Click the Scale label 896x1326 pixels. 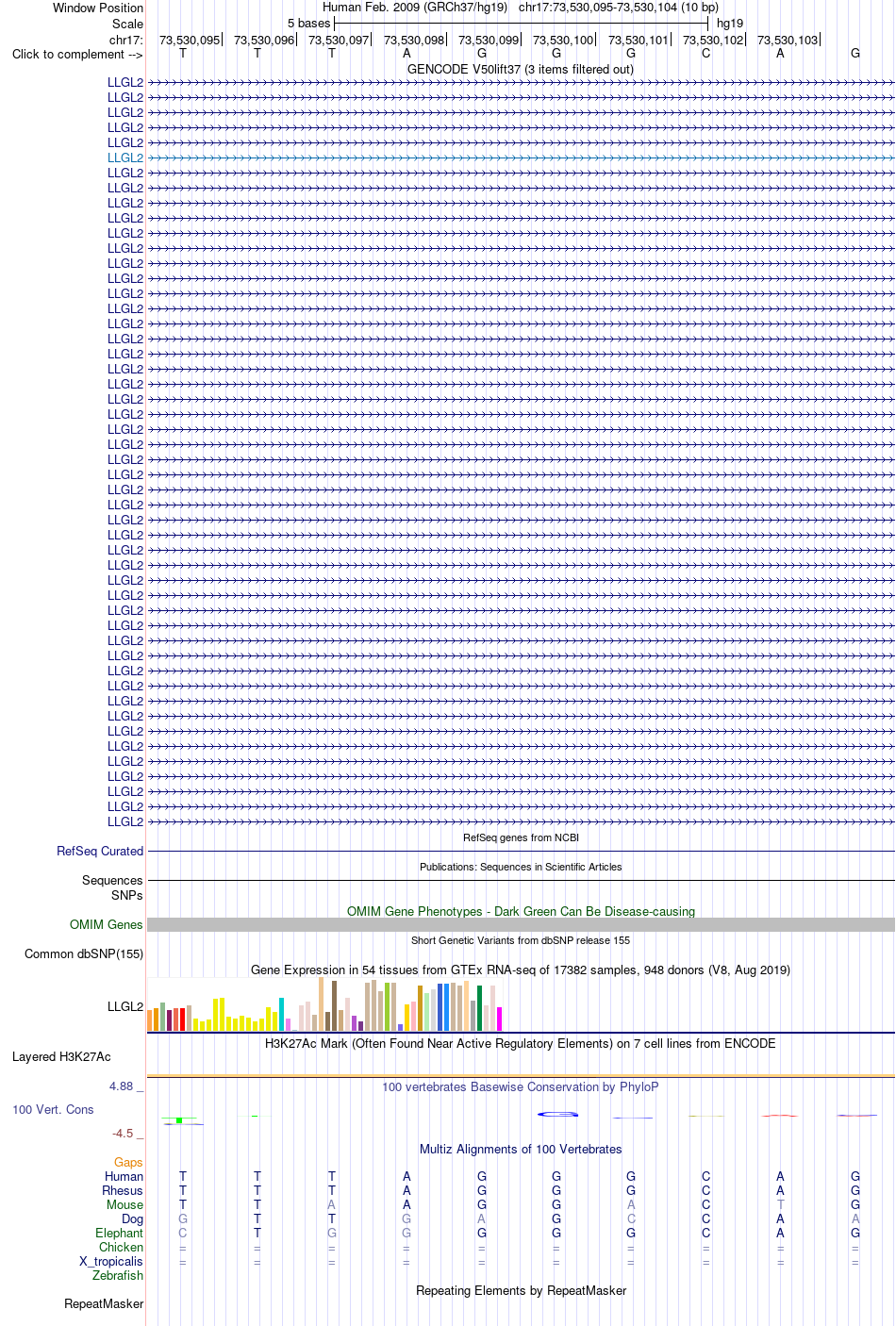127,24
